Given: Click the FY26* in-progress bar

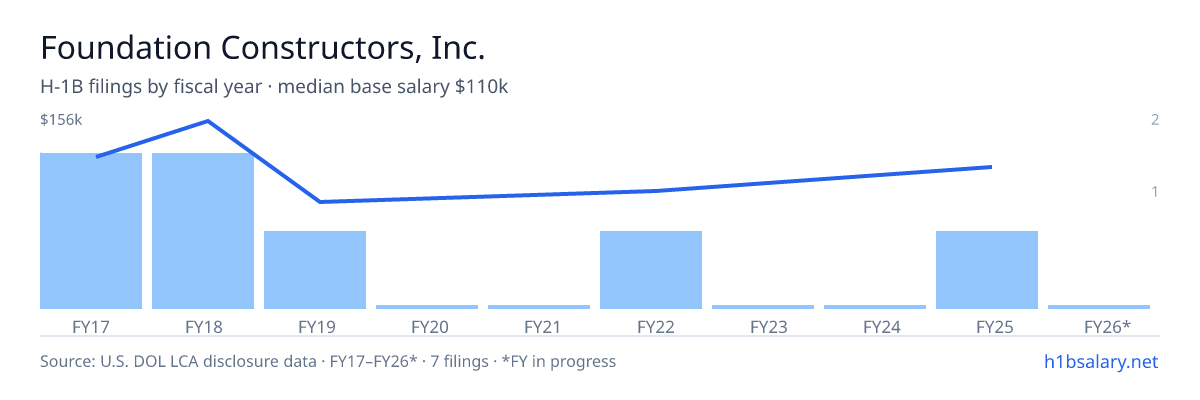Looking at the screenshot, I should pyautogui.click(x=1099, y=307).
